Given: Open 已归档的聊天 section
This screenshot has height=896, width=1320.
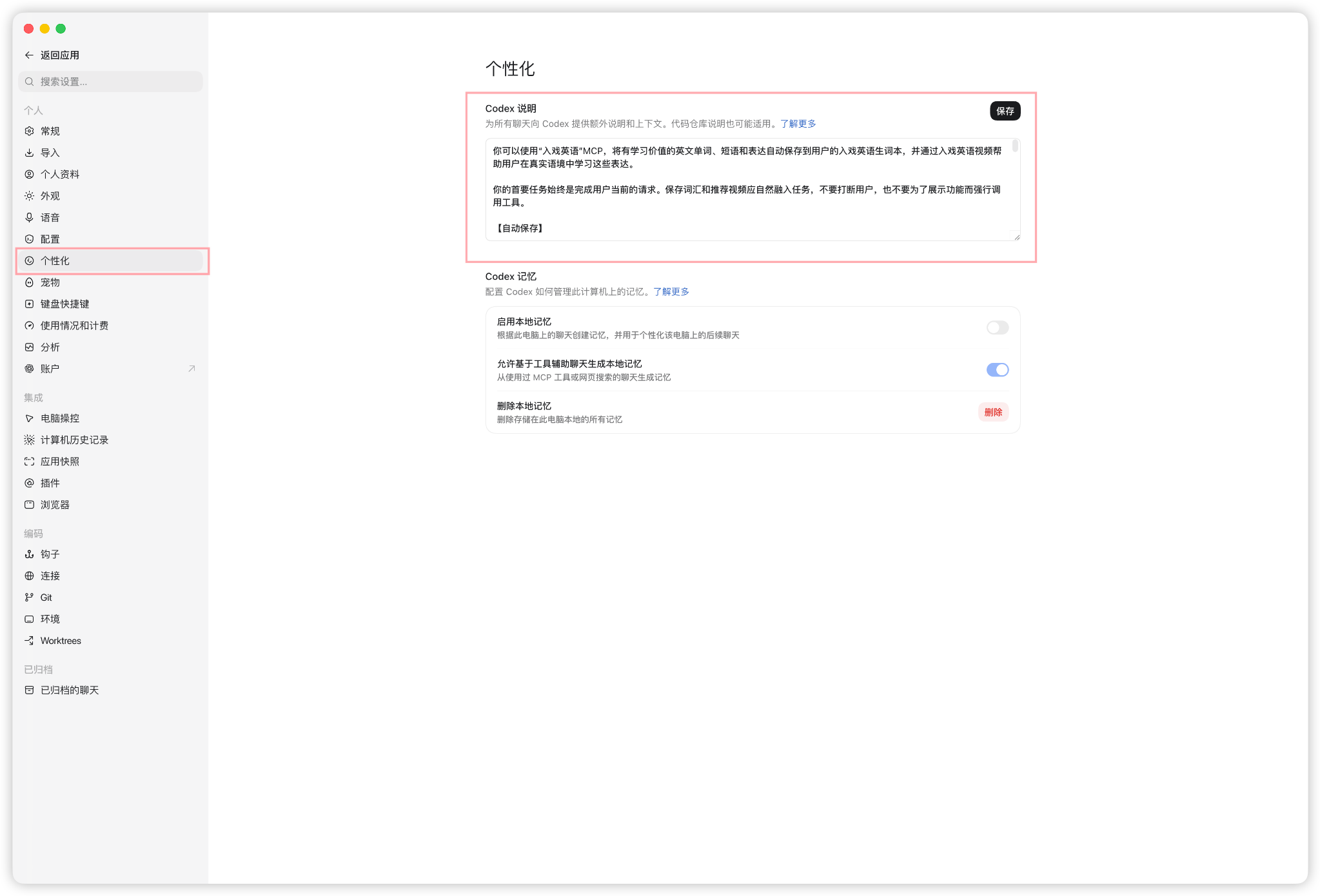Looking at the screenshot, I should click(x=110, y=690).
